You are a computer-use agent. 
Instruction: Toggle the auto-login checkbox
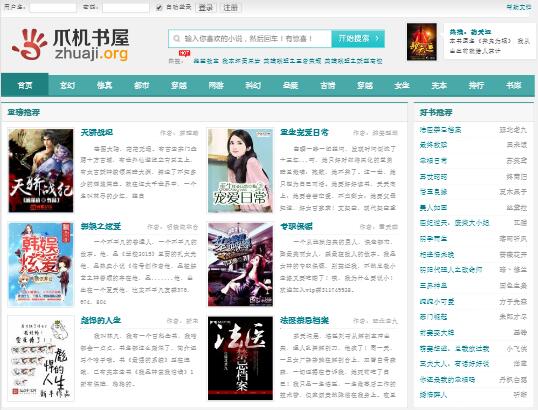point(159,8)
